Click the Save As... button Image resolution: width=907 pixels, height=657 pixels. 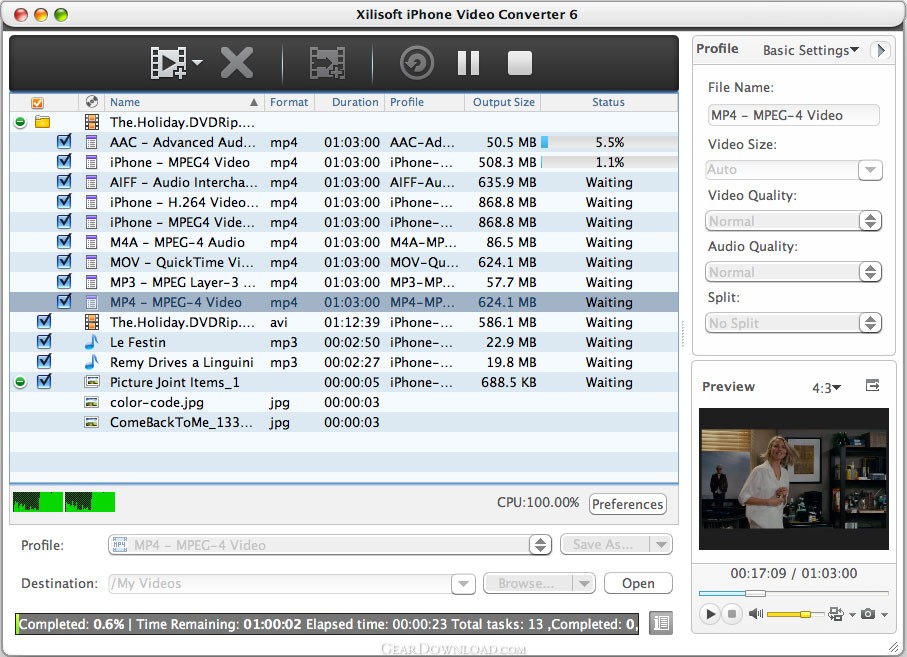tap(603, 544)
